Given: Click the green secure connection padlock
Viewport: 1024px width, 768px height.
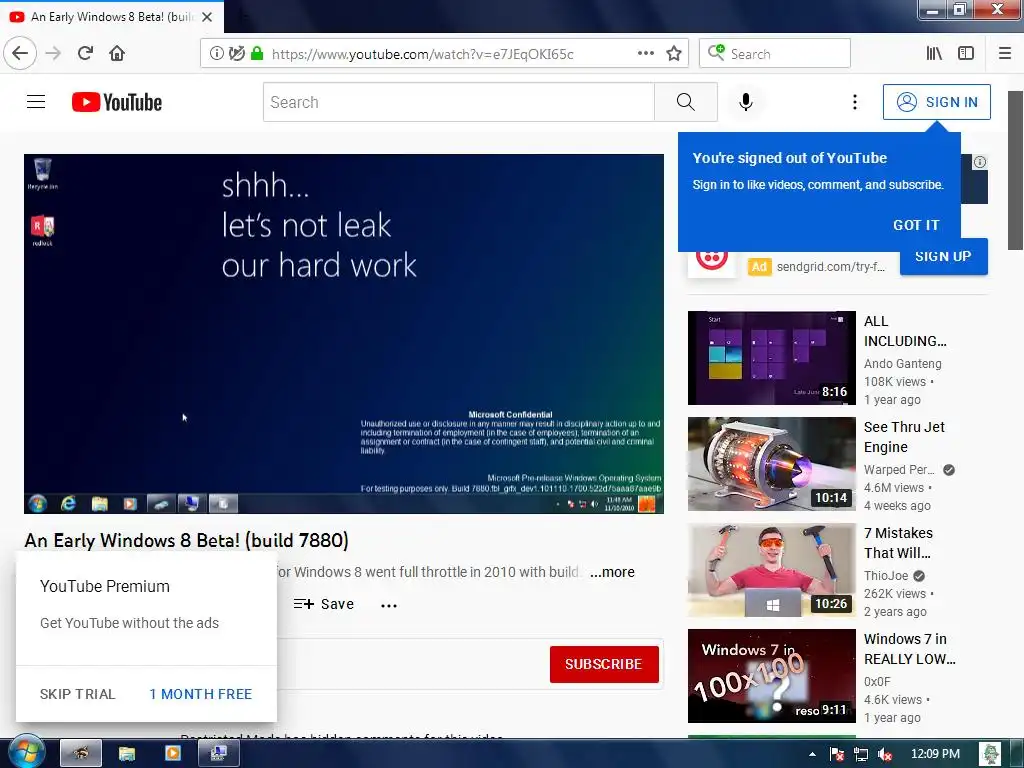Looking at the screenshot, I should (257, 54).
